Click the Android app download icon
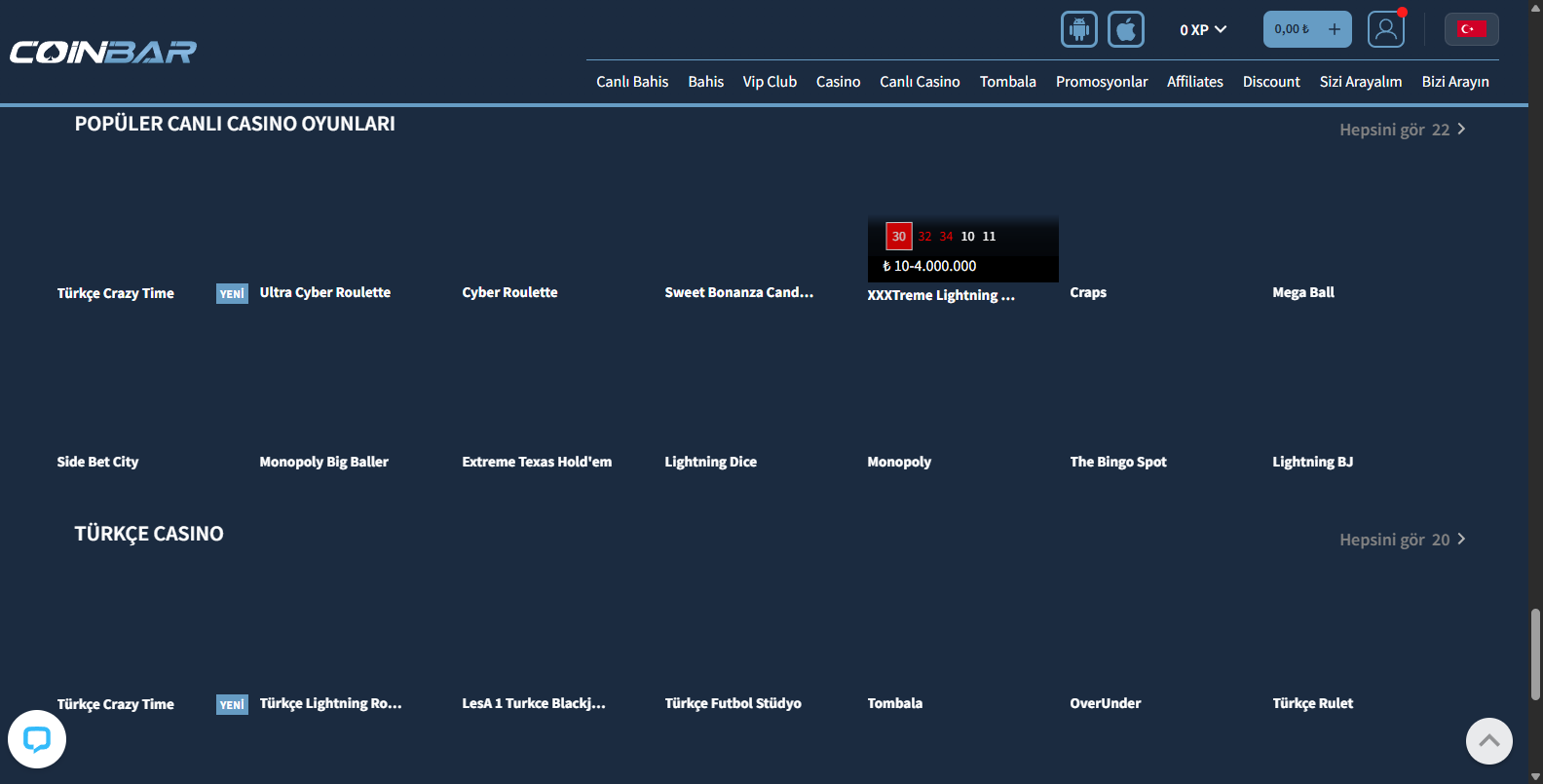This screenshot has height=784, width=1543. point(1078,29)
